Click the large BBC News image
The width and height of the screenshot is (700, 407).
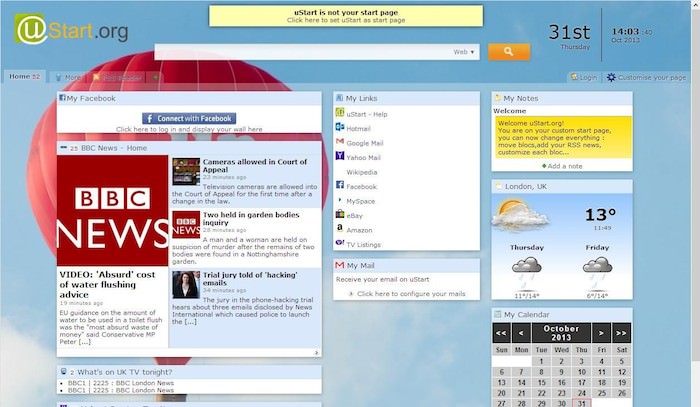(x=112, y=211)
